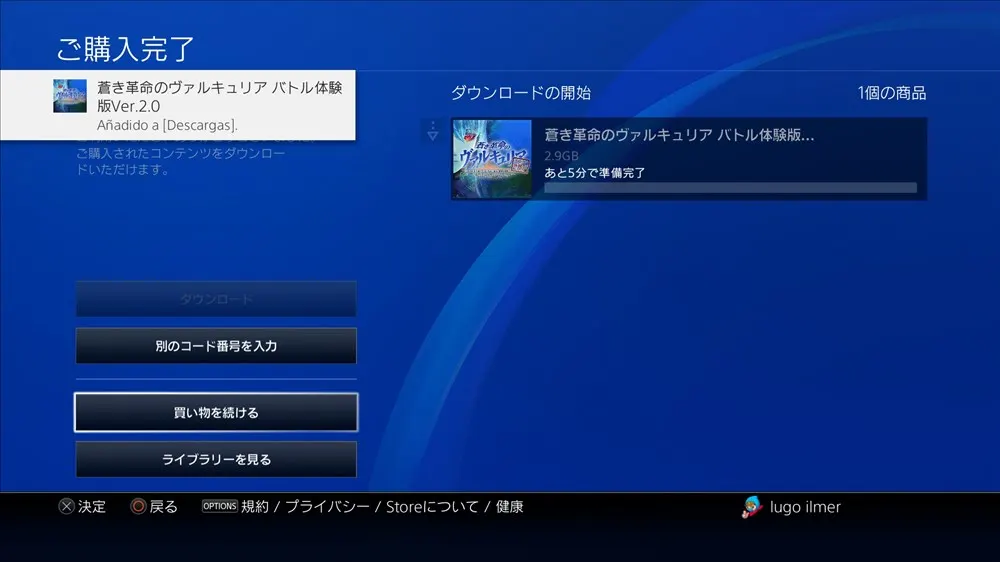1000x562 pixels.
Task: Click the greyed-out ダウンロード button
Action: 216,299
